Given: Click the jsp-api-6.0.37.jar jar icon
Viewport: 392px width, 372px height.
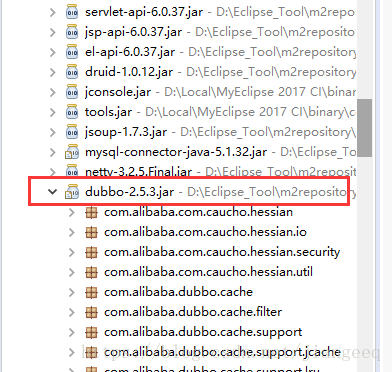Looking at the screenshot, I should click(x=72, y=32).
